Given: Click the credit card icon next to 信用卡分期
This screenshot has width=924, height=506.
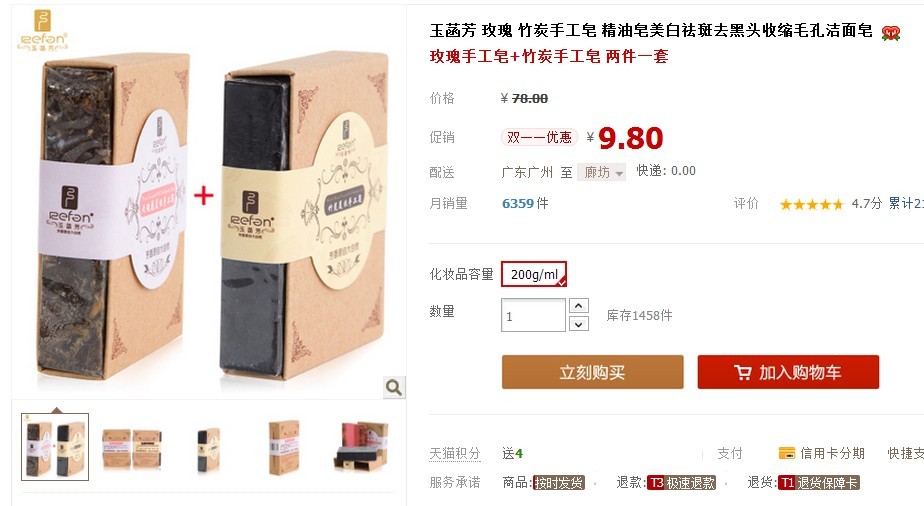Looking at the screenshot, I should point(787,453).
